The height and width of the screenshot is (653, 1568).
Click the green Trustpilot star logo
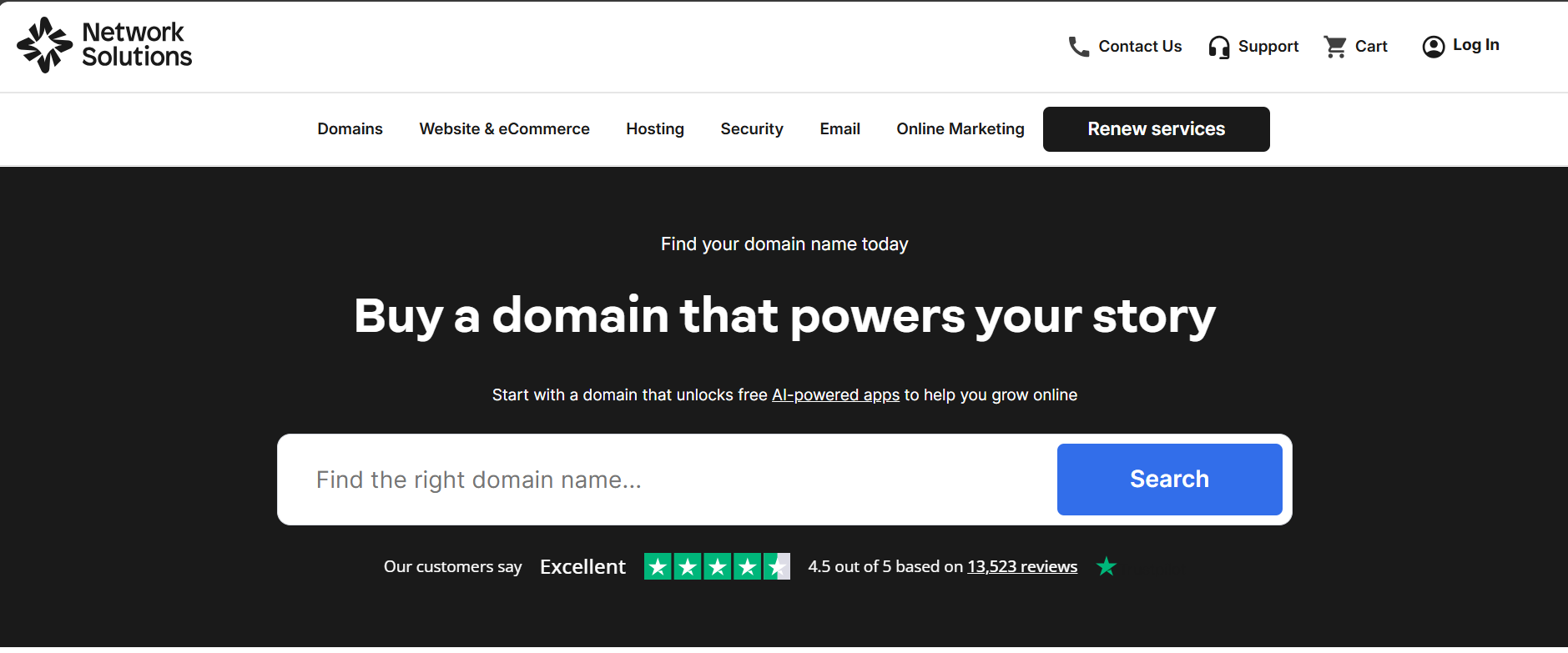pos(1107,567)
